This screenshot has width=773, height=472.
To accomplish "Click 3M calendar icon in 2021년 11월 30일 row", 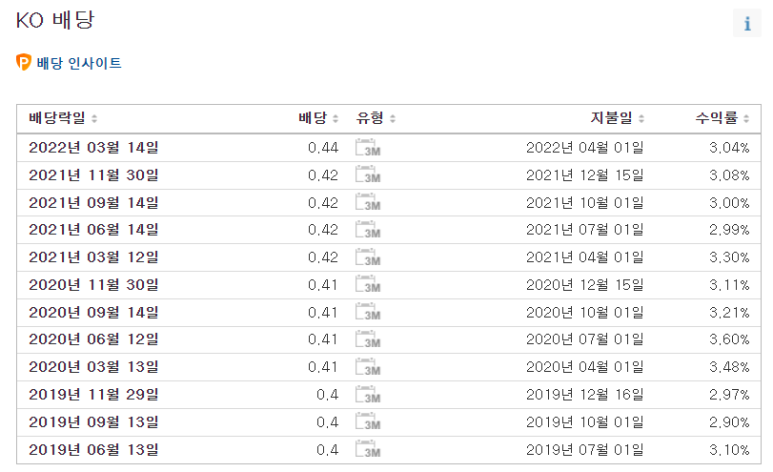I will coord(368,175).
